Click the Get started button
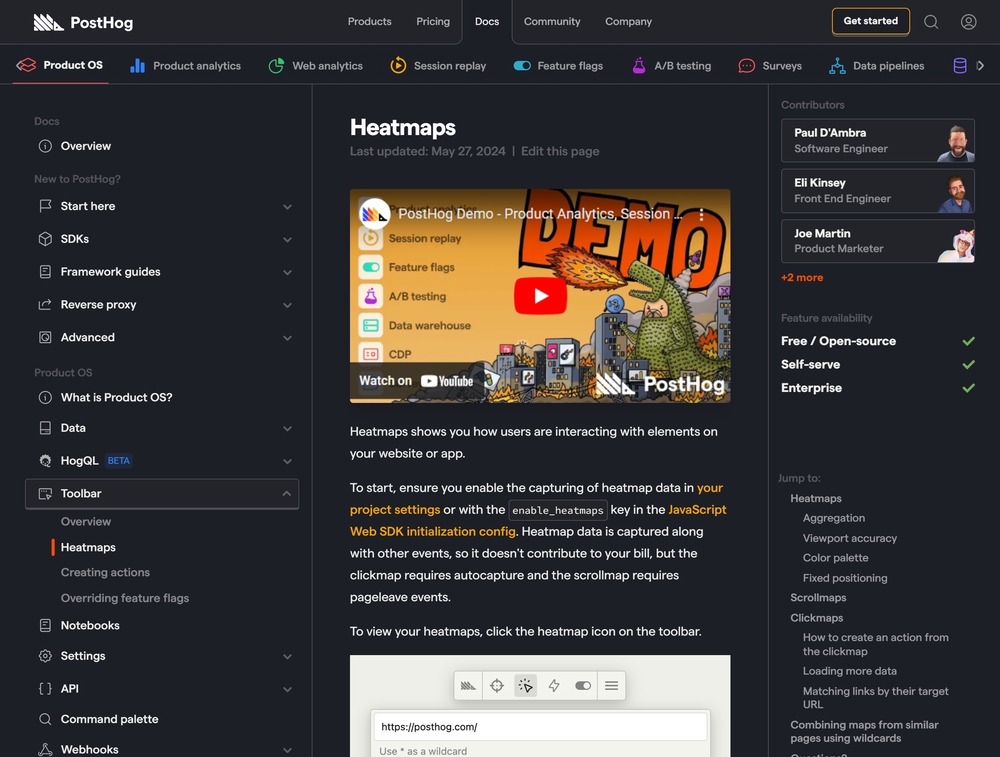Viewport: 1000px width, 757px height. click(870, 21)
